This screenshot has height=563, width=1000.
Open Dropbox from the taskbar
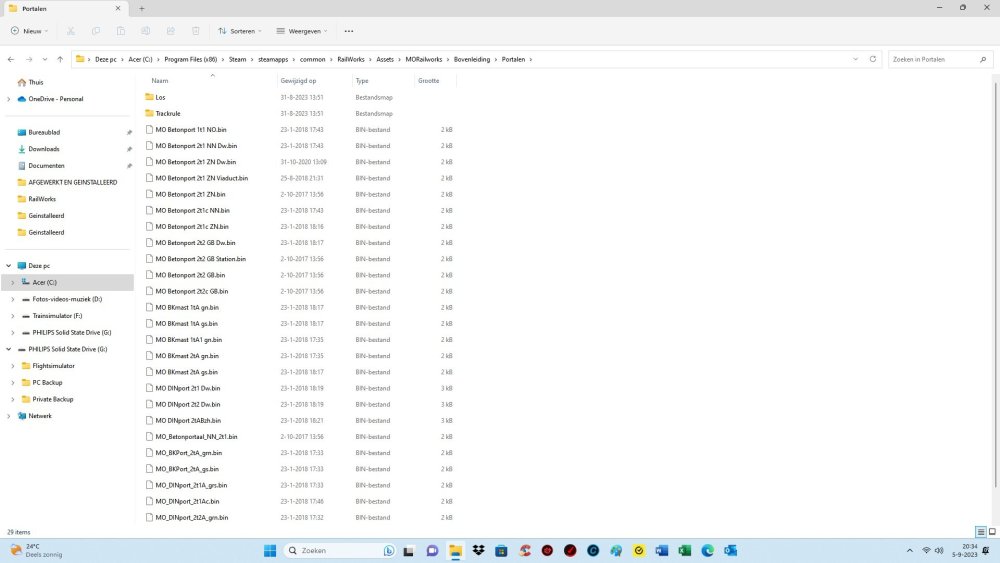pyautogui.click(x=479, y=551)
